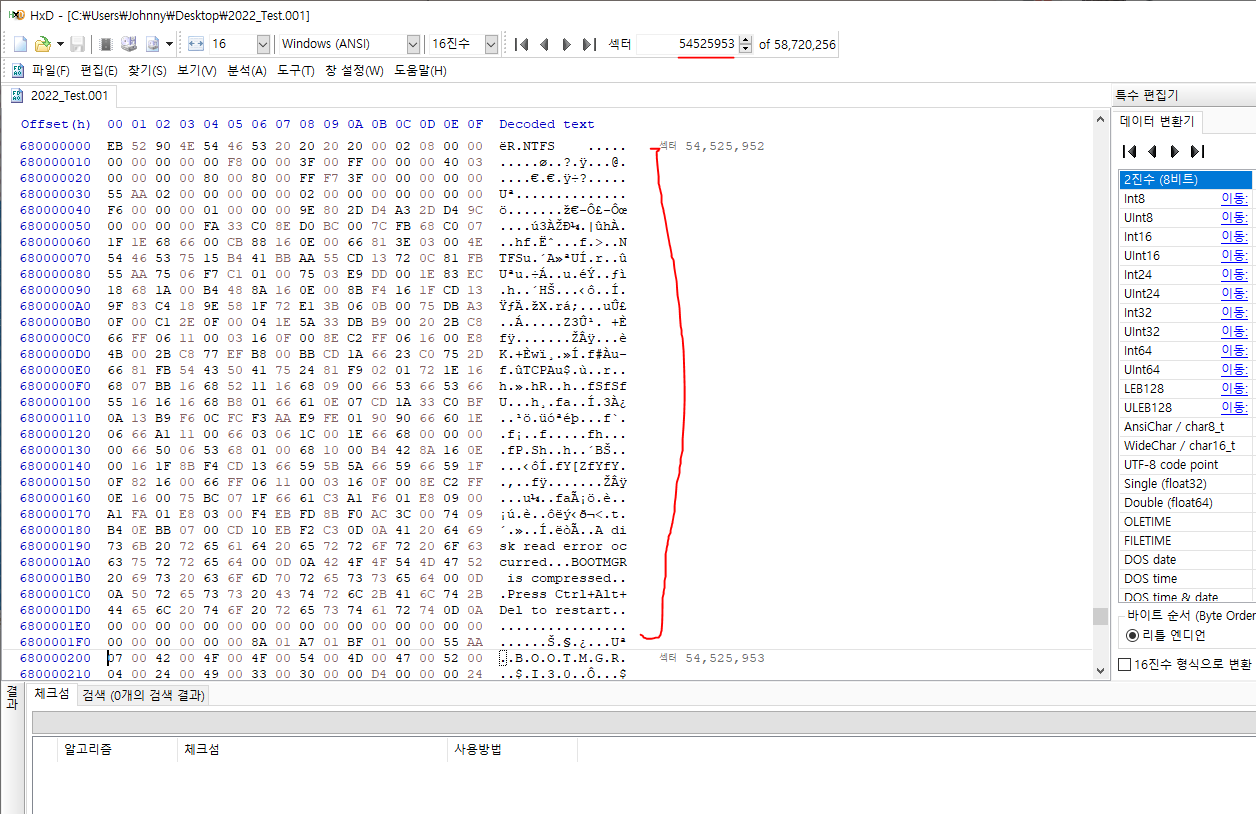Click 이동 link for Int16
This screenshot has height=814, width=1256.
(x=1235, y=236)
